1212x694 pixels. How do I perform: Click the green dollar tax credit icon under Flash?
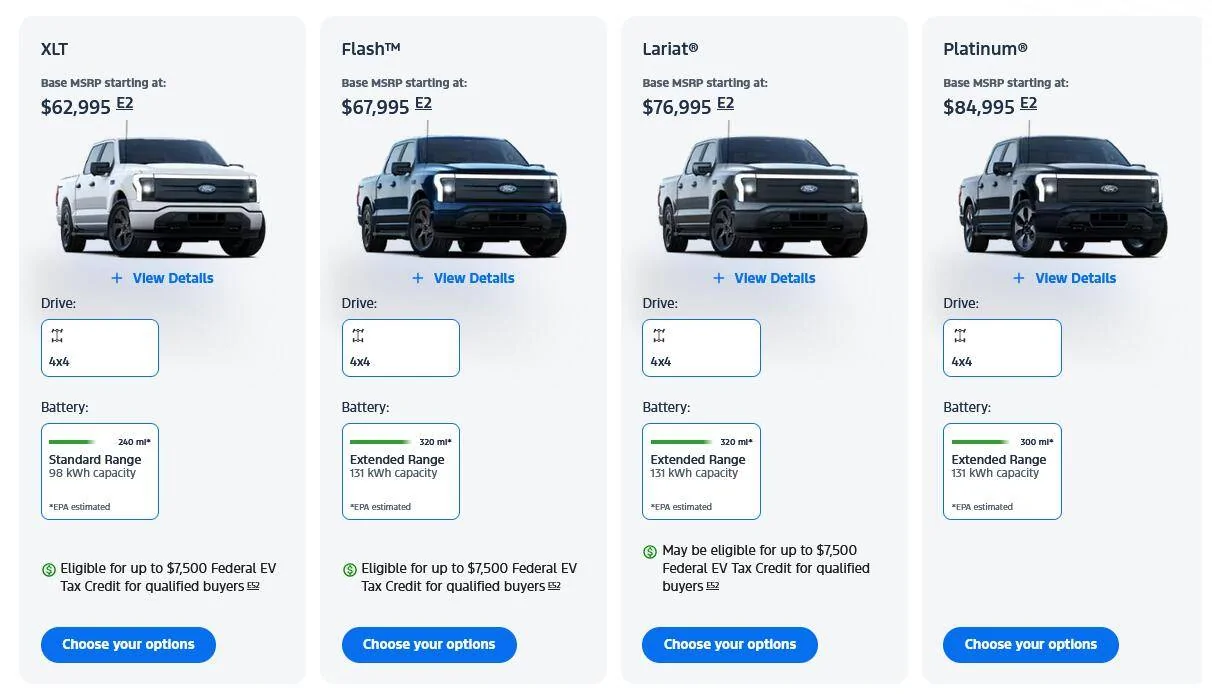coord(350,569)
